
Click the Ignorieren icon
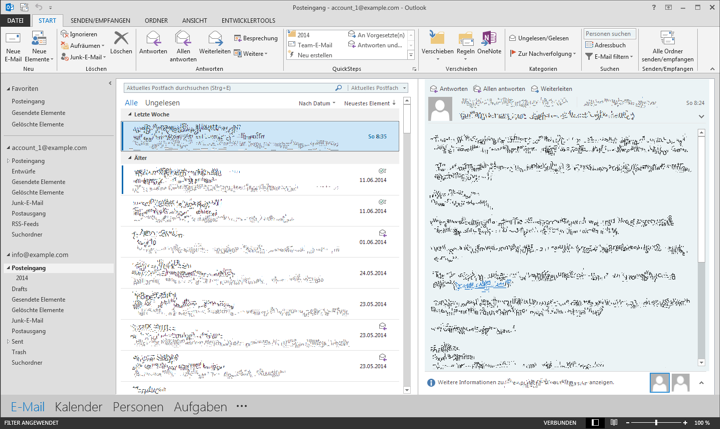coord(65,34)
